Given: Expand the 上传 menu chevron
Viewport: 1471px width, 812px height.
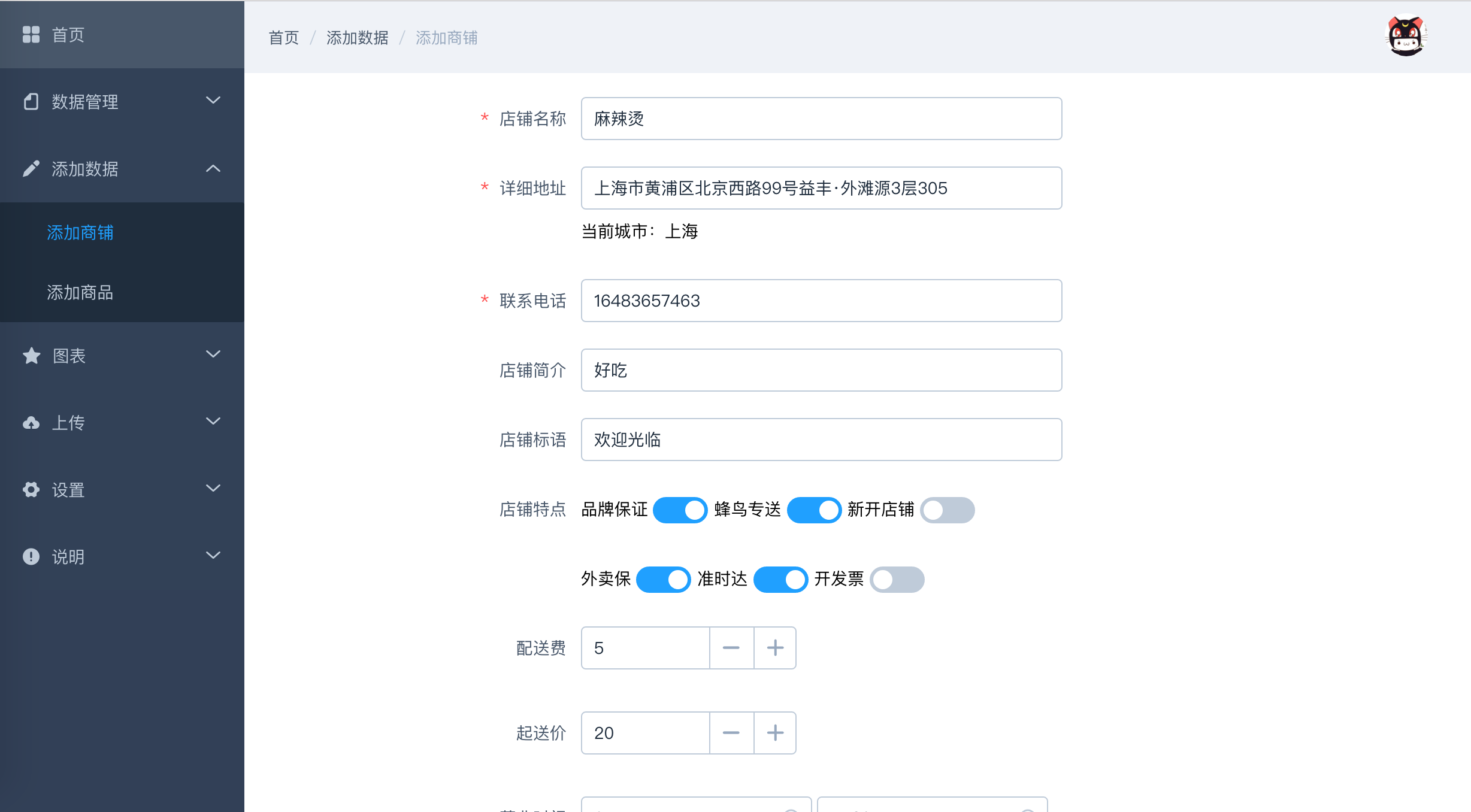Looking at the screenshot, I should coord(213,422).
